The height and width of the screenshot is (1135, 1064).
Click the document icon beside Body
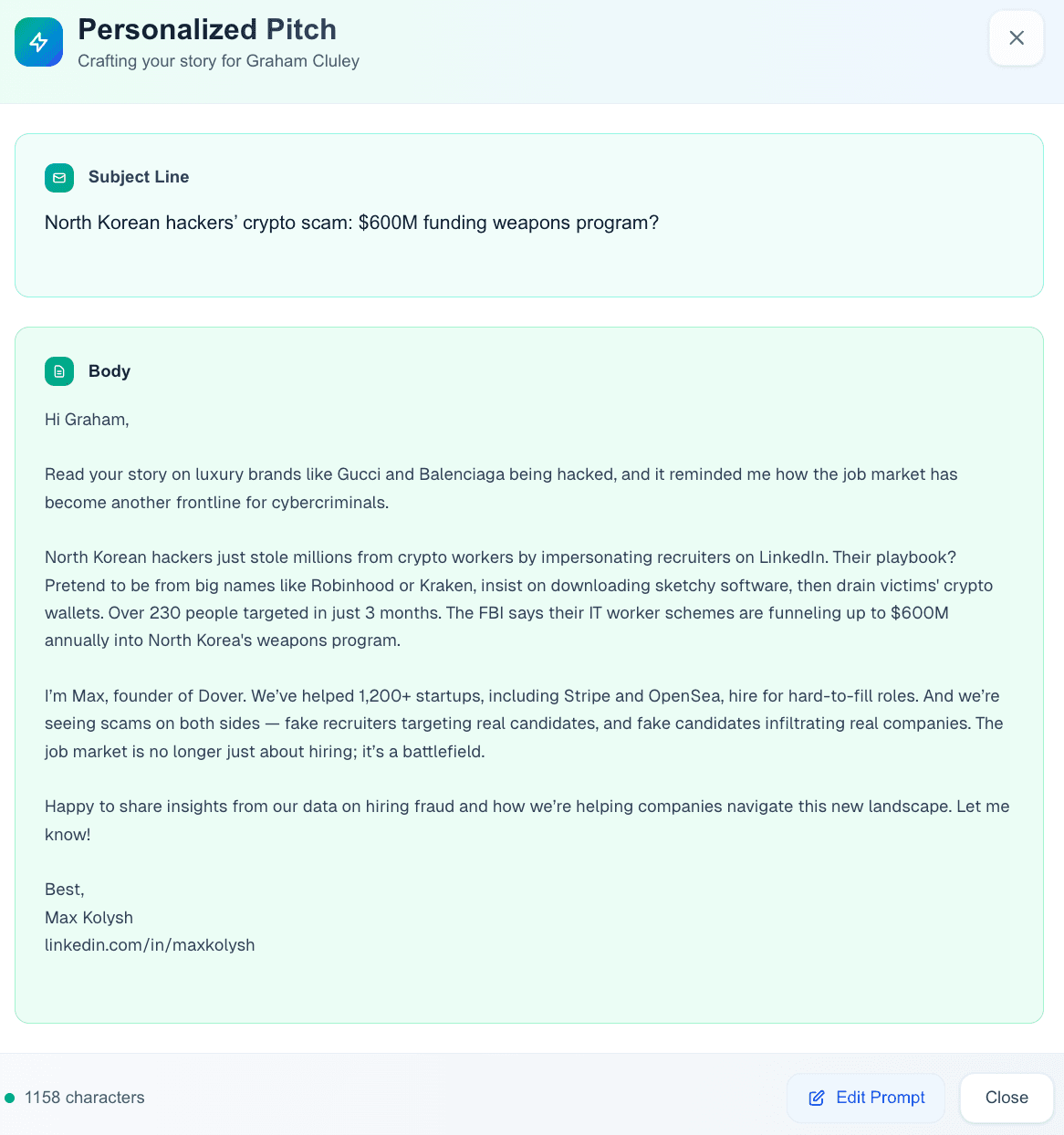(x=59, y=371)
